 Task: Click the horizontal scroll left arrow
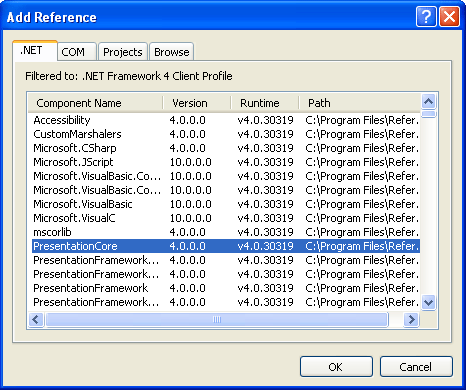[36, 320]
